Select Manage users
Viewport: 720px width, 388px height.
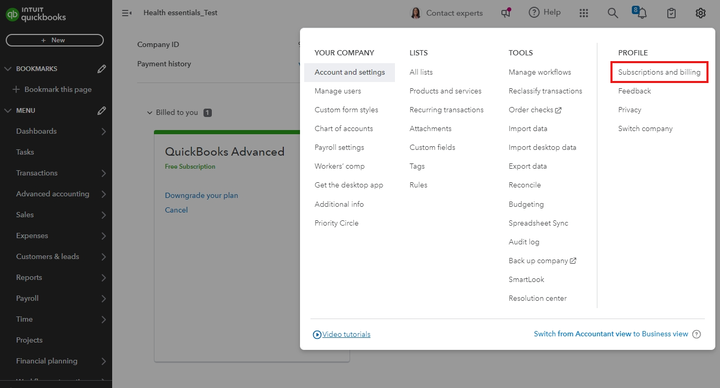338,91
